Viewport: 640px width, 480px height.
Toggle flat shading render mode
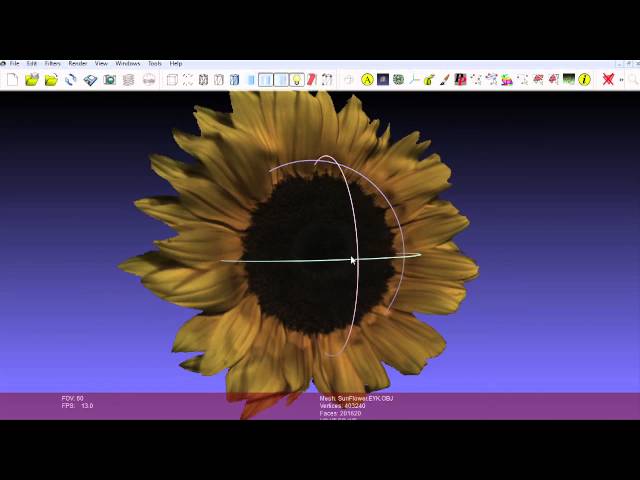coord(251,79)
